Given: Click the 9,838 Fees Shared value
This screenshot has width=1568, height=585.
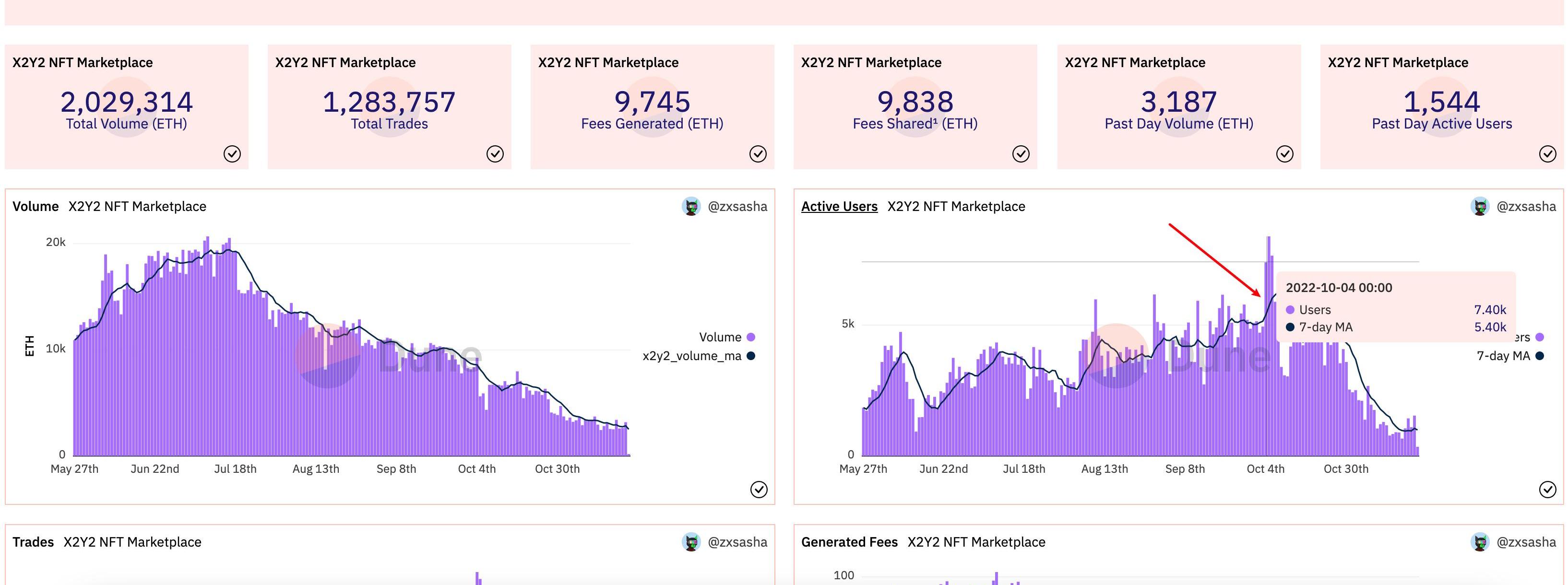Looking at the screenshot, I should (x=915, y=102).
